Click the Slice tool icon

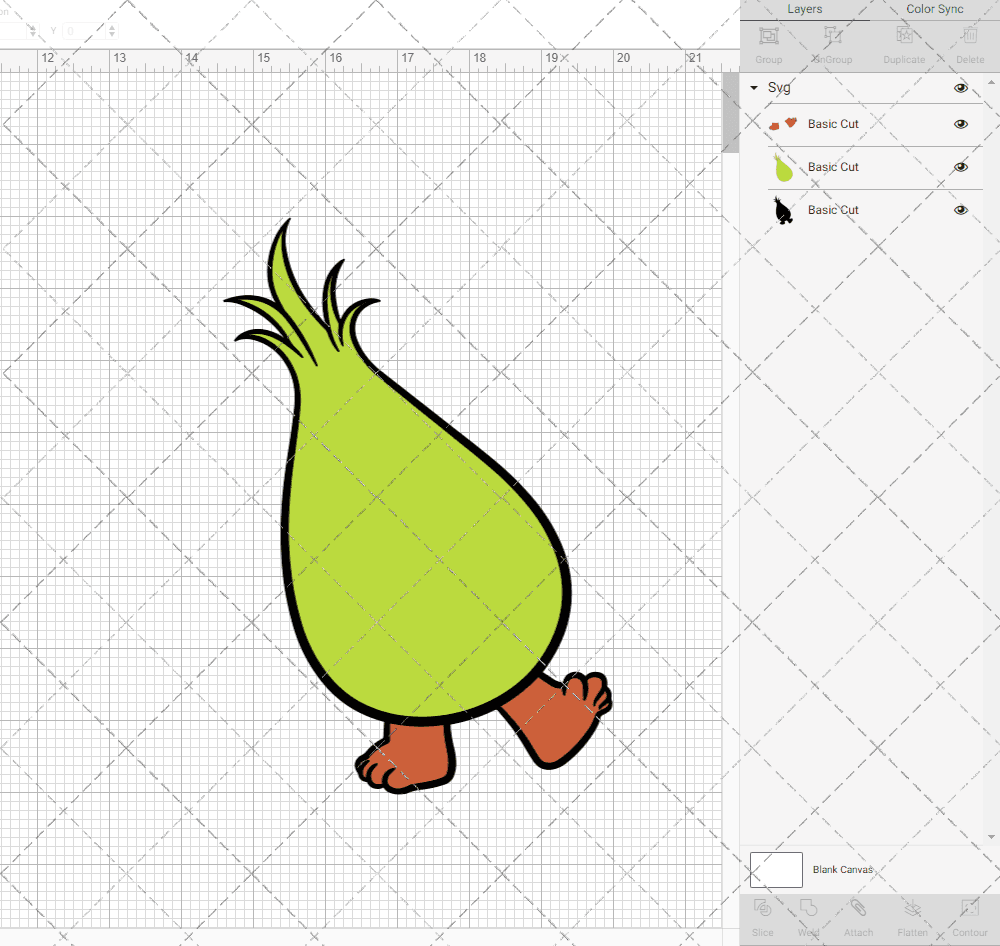click(762, 907)
